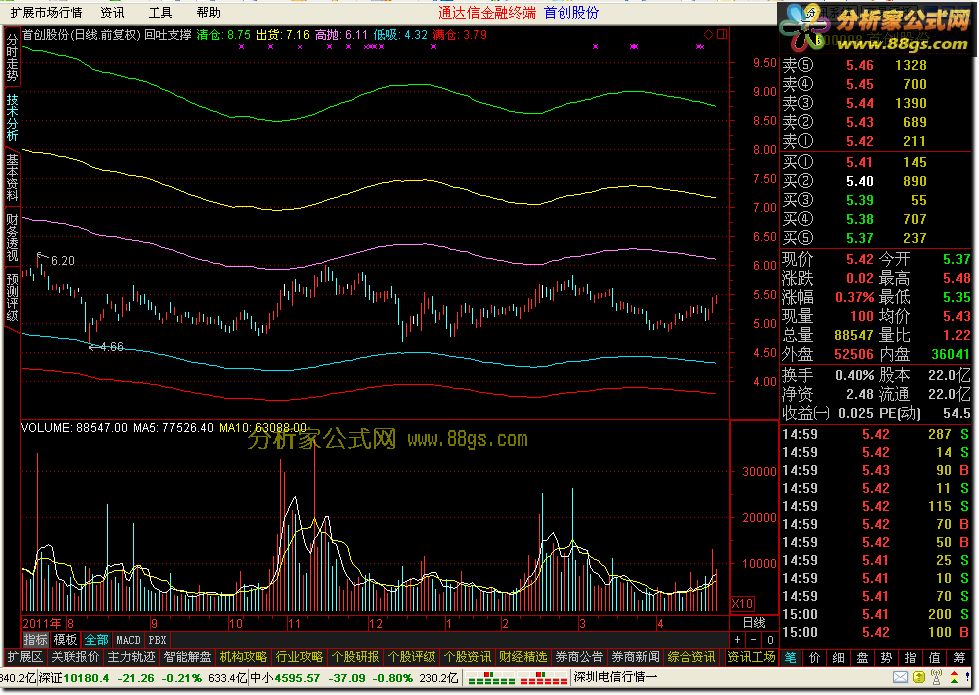Image resolution: width=979 pixels, height=695 pixels.
Task: Select the 全部 tab below the chart
Action: 96,640
